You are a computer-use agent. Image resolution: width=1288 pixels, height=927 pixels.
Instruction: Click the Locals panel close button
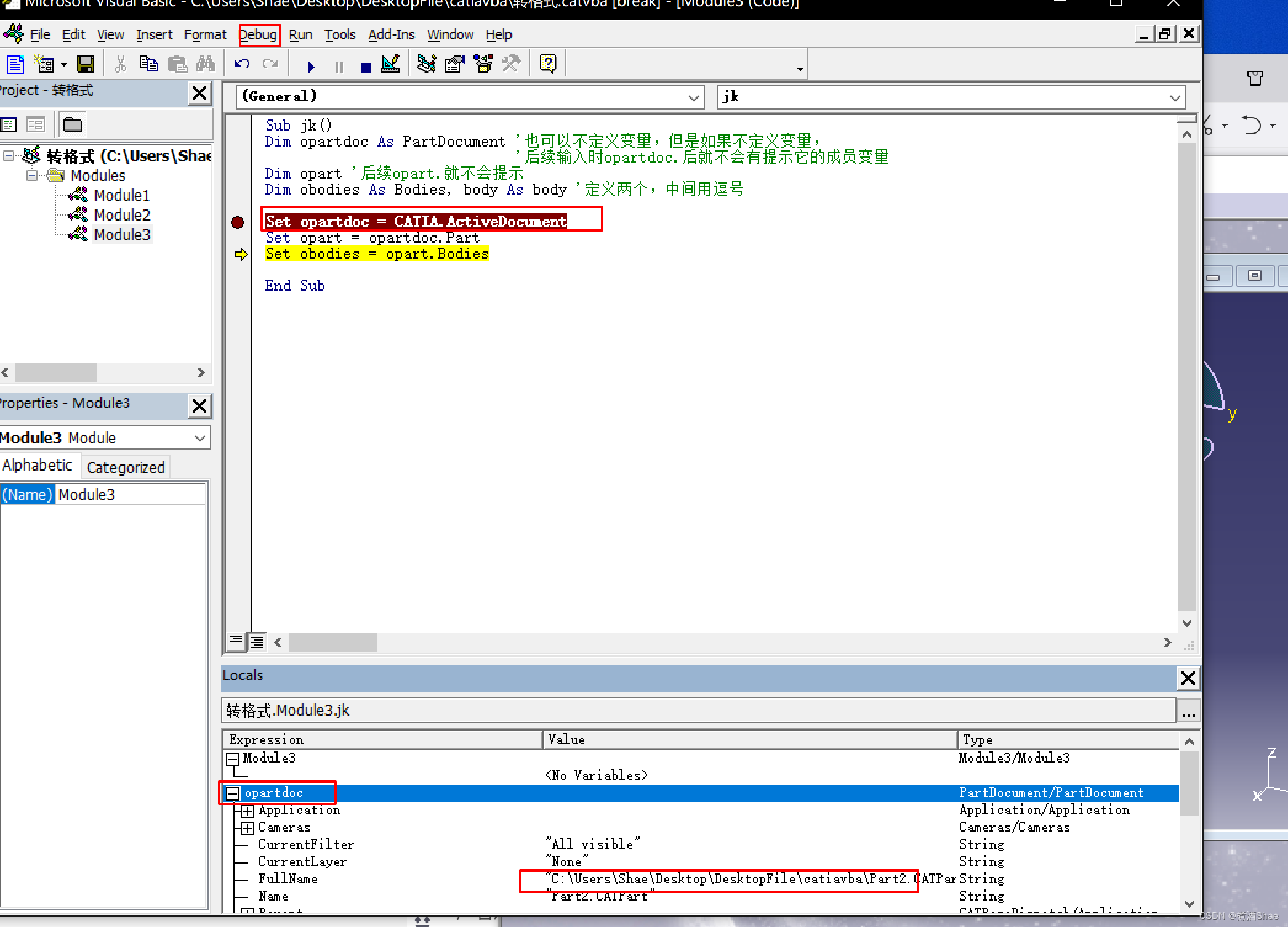(1188, 676)
